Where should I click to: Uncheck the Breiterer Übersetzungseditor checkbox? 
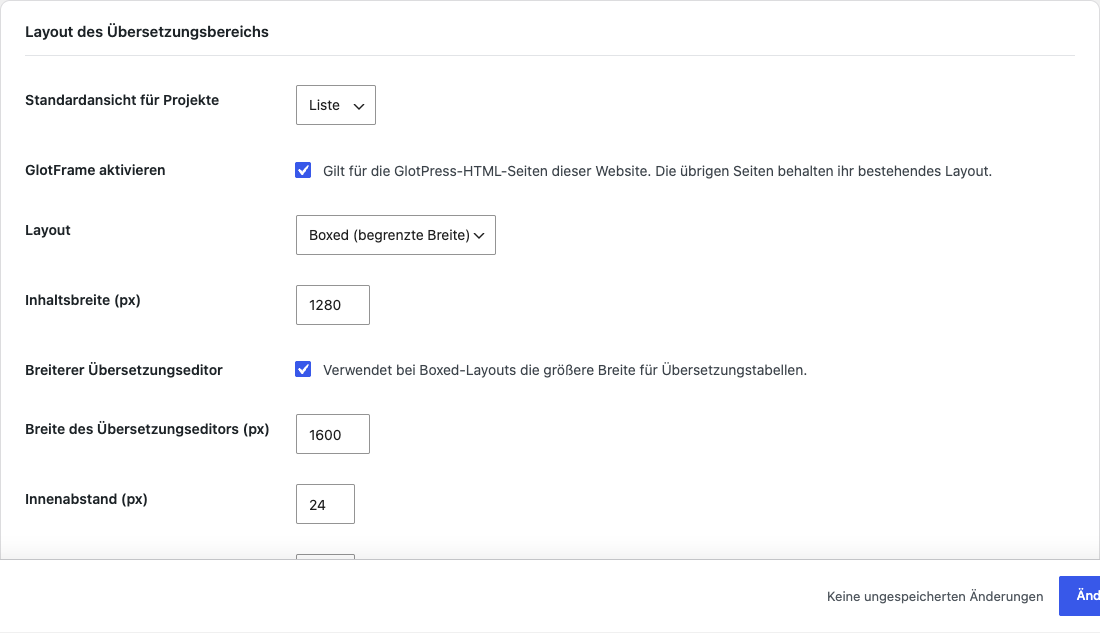pos(303,370)
